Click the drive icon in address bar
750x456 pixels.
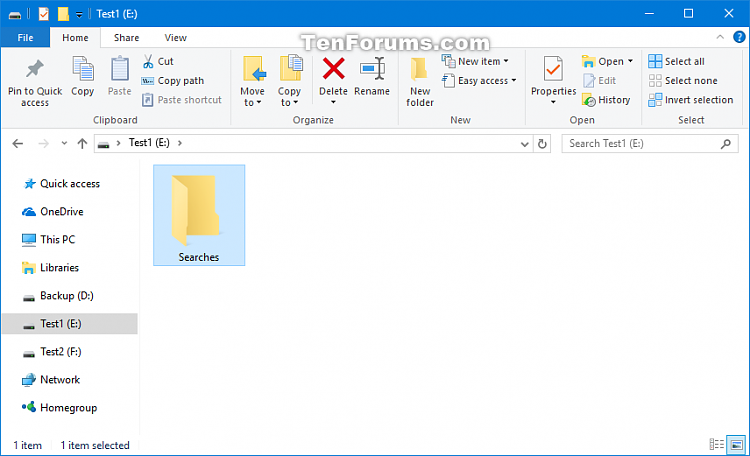pyautogui.click(x=104, y=144)
